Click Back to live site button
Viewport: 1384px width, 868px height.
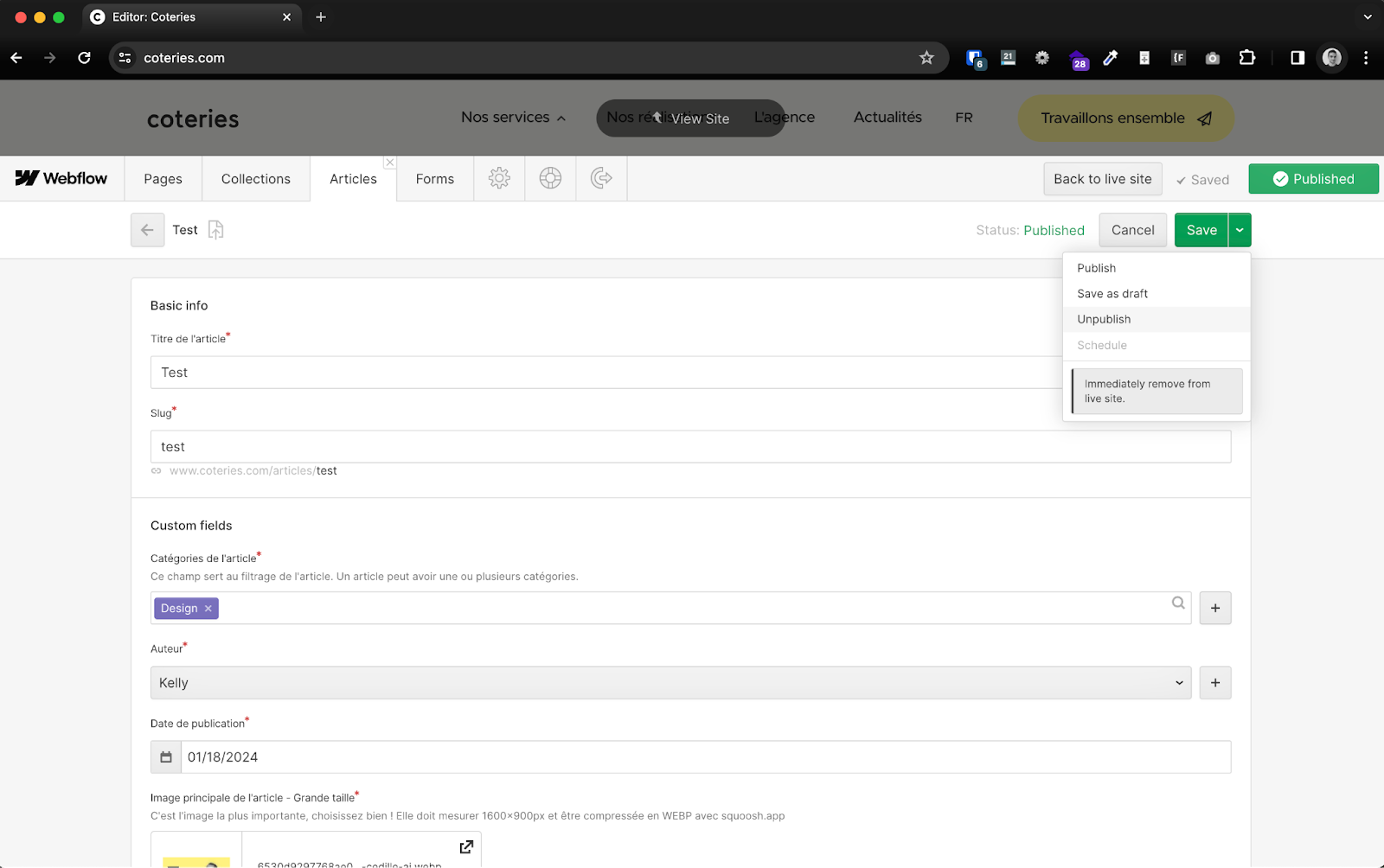click(1103, 179)
